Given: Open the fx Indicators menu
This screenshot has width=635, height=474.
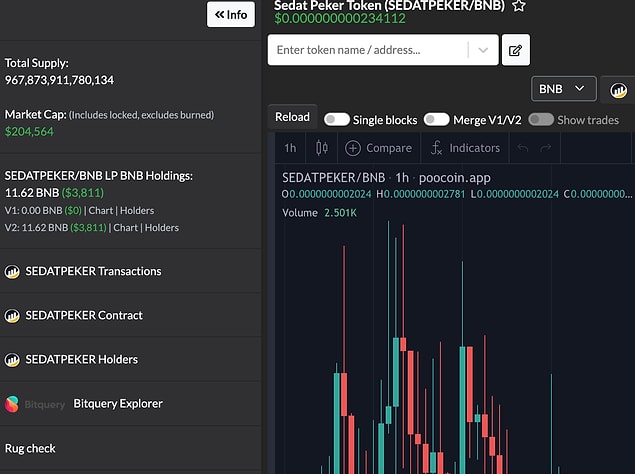Looking at the screenshot, I should tap(465, 148).
